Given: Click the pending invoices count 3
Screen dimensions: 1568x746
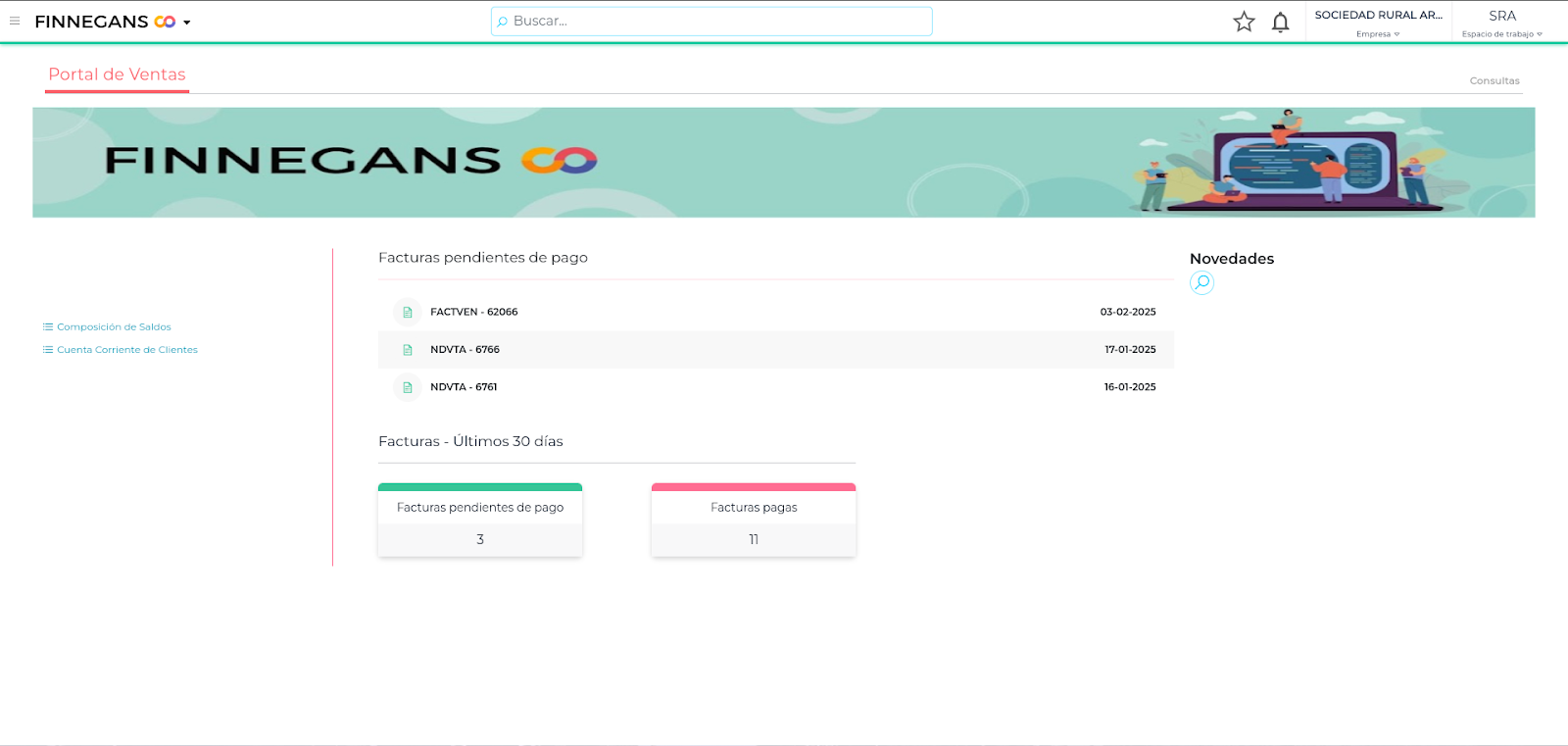Looking at the screenshot, I should point(480,539).
